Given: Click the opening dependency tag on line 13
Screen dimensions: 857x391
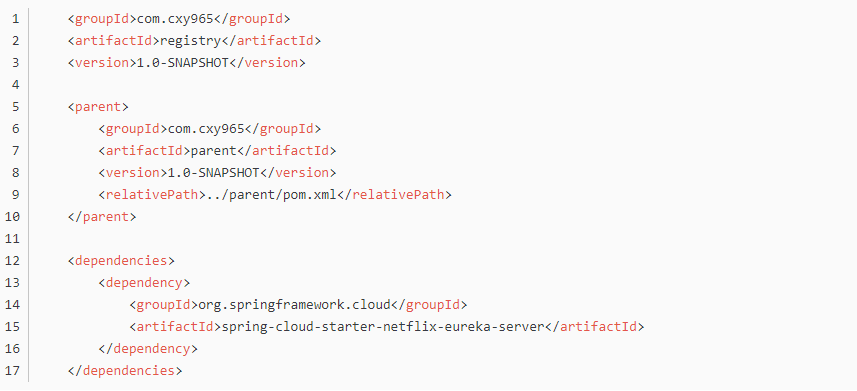Looking at the screenshot, I should point(144,283).
